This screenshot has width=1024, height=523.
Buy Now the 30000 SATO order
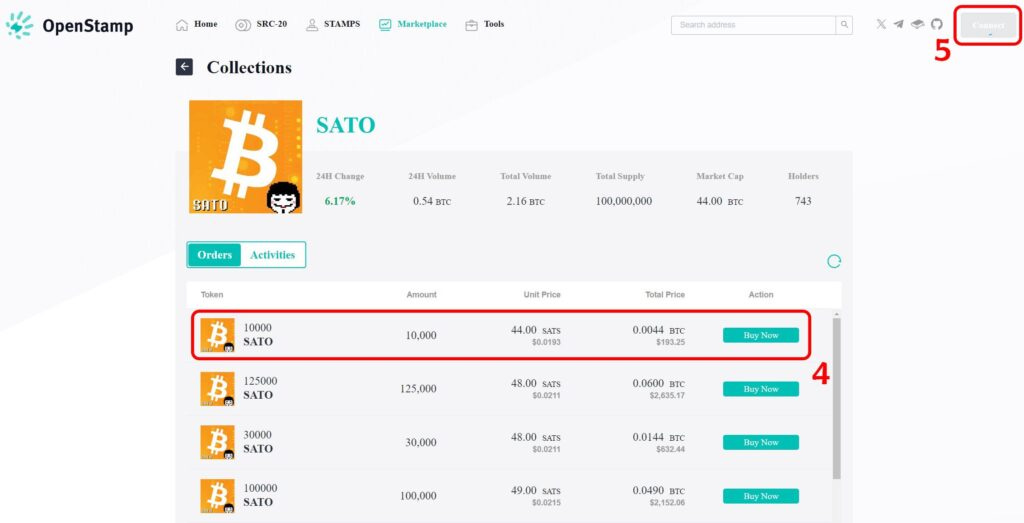tap(761, 442)
